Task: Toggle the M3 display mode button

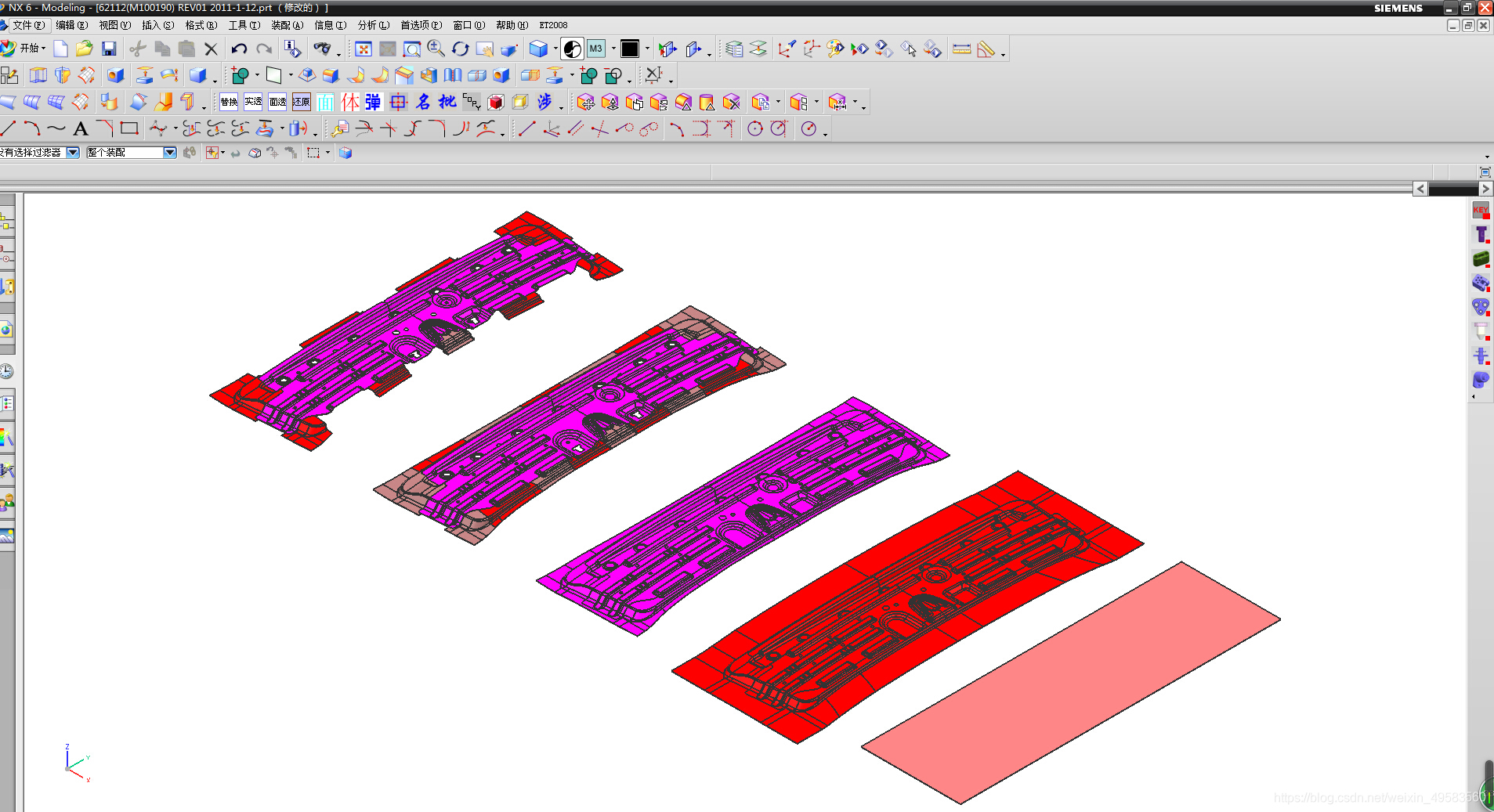Action: click(x=596, y=49)
